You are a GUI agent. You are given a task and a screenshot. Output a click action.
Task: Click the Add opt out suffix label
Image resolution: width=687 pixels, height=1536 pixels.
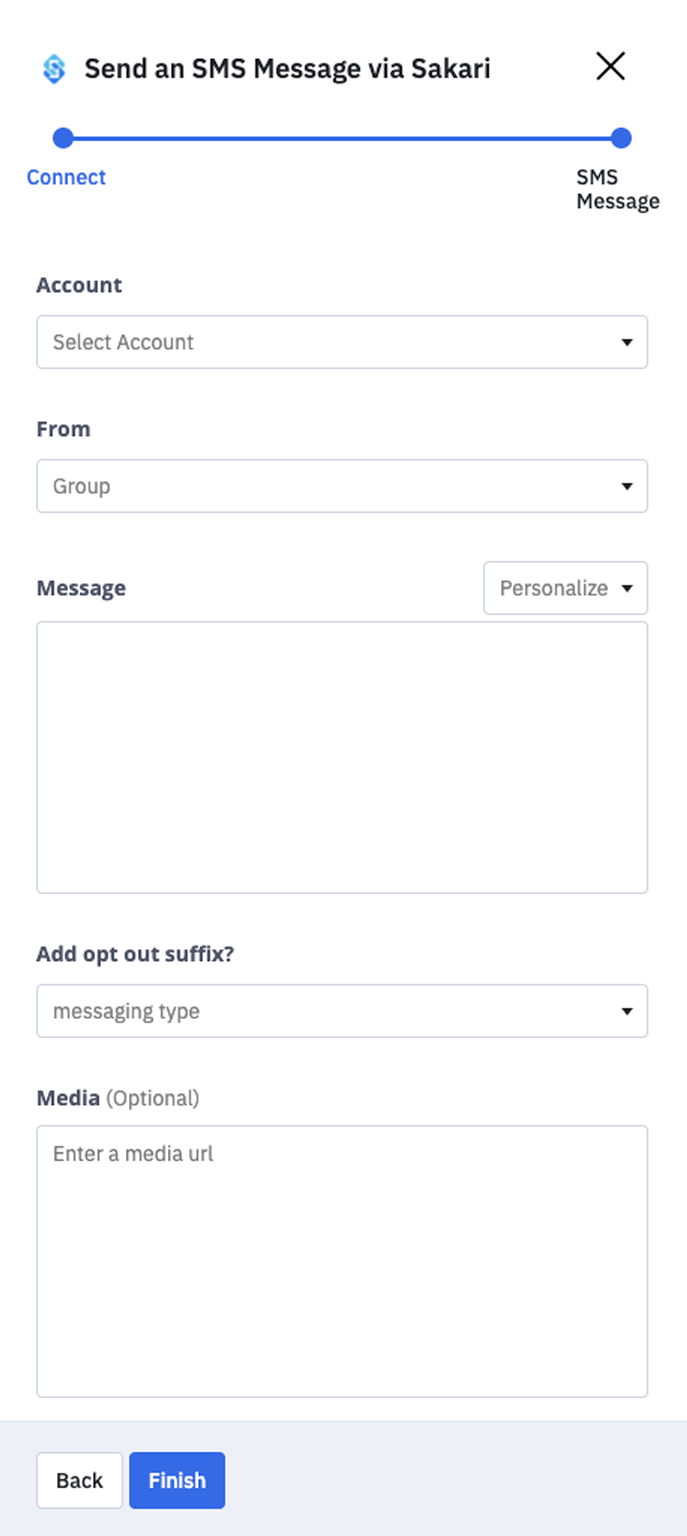click(x=135, y=954)
